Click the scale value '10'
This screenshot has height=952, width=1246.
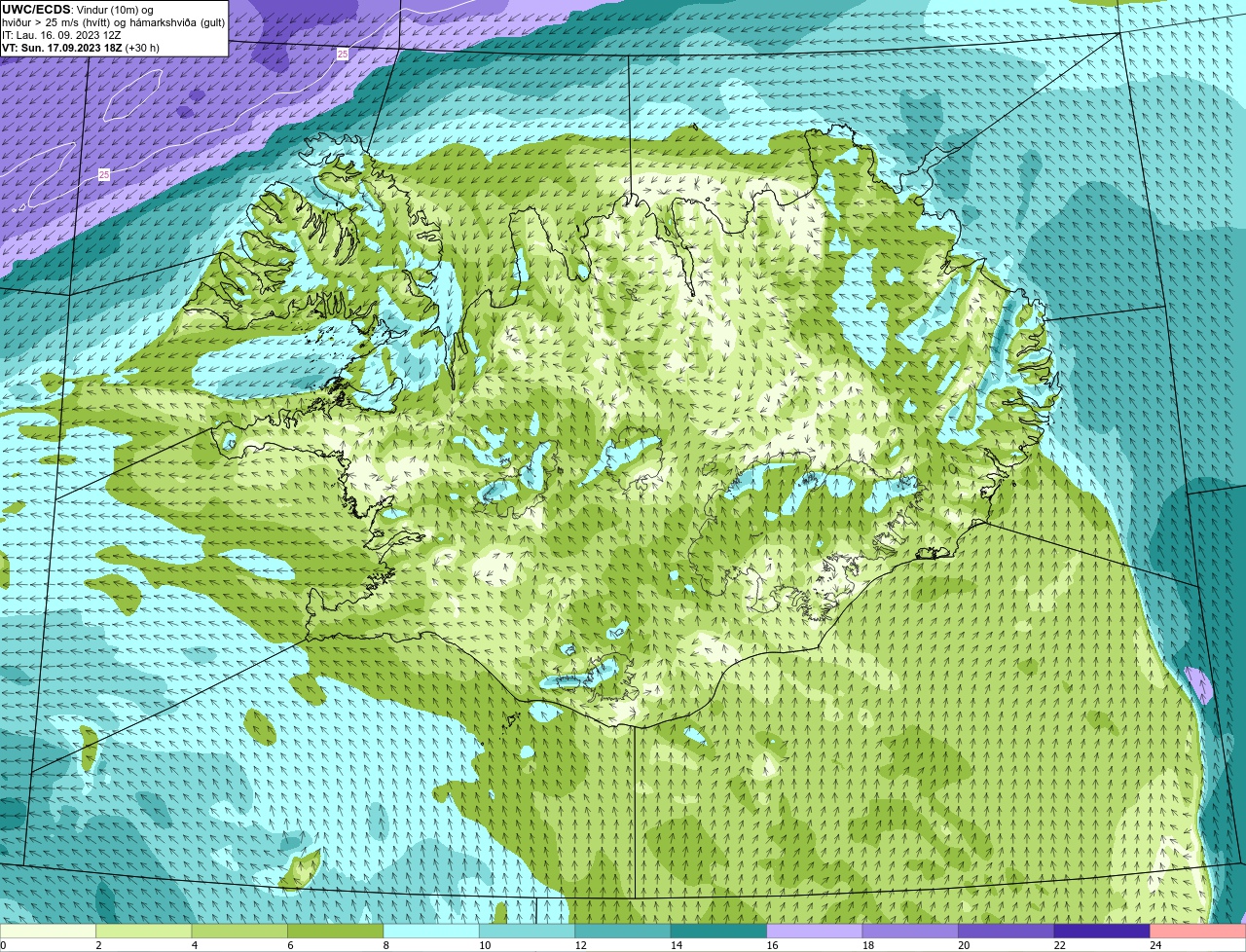(485, 945)
